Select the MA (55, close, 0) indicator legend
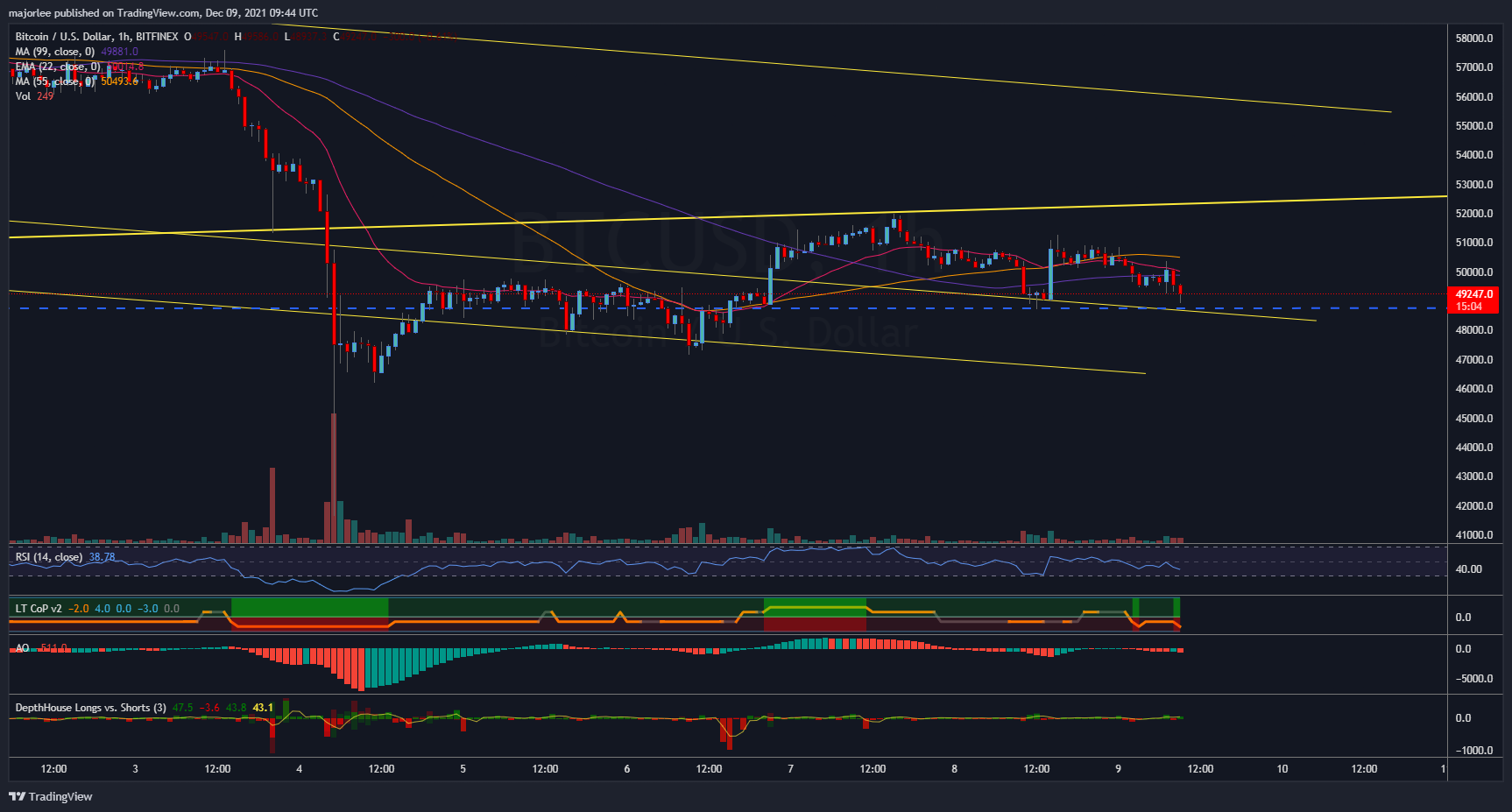1512x812 pixels. click(55, 81)
